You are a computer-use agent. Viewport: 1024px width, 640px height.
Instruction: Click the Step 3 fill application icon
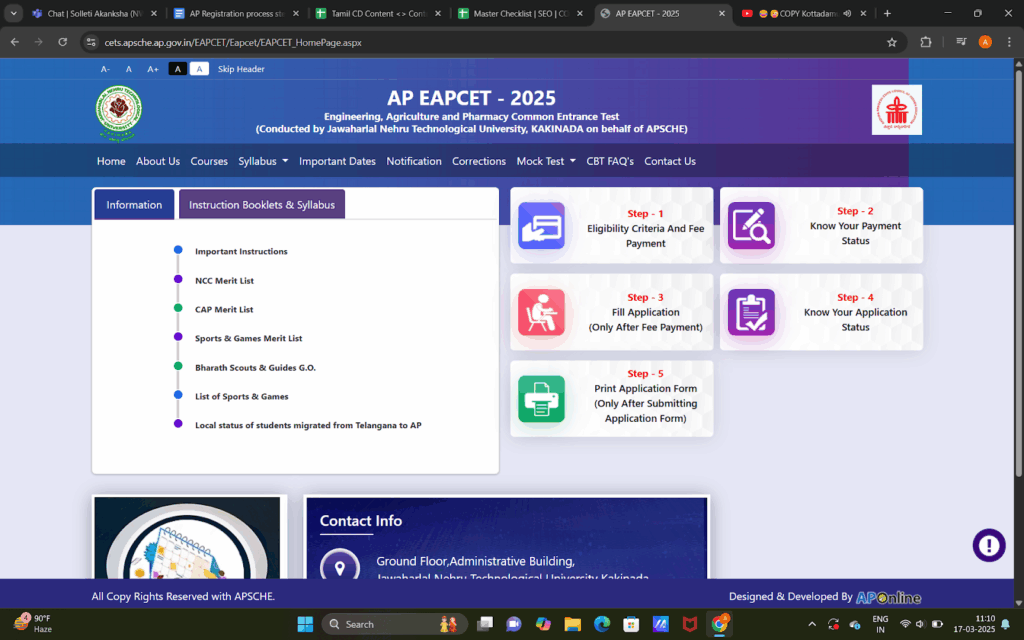tap(541, 312)
